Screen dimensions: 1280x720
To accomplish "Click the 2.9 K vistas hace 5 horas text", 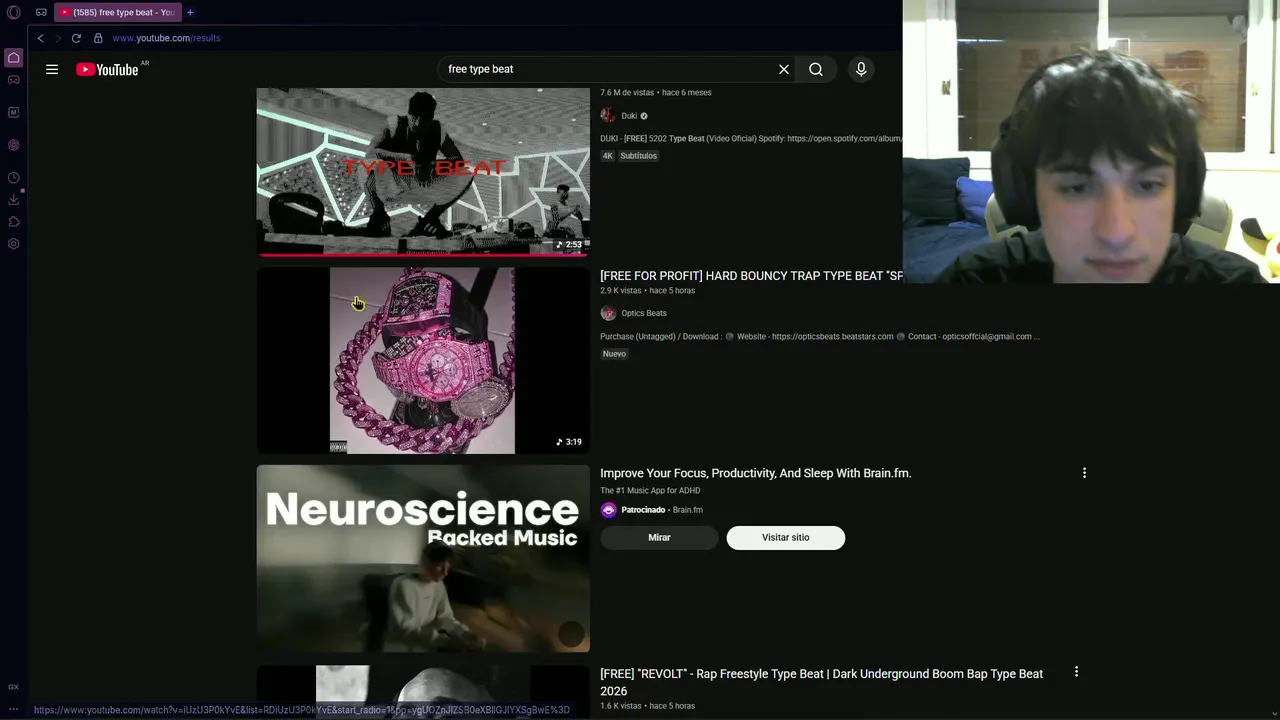I will pos(647,291).
